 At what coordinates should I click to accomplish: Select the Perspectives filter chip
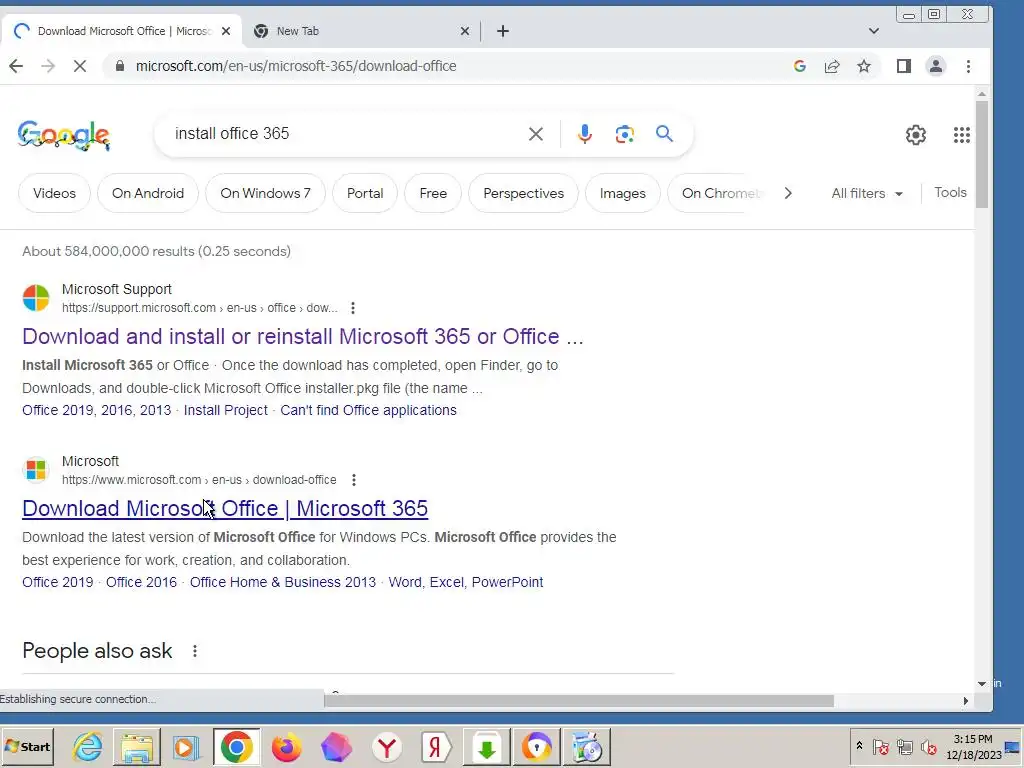click(523, 193)
